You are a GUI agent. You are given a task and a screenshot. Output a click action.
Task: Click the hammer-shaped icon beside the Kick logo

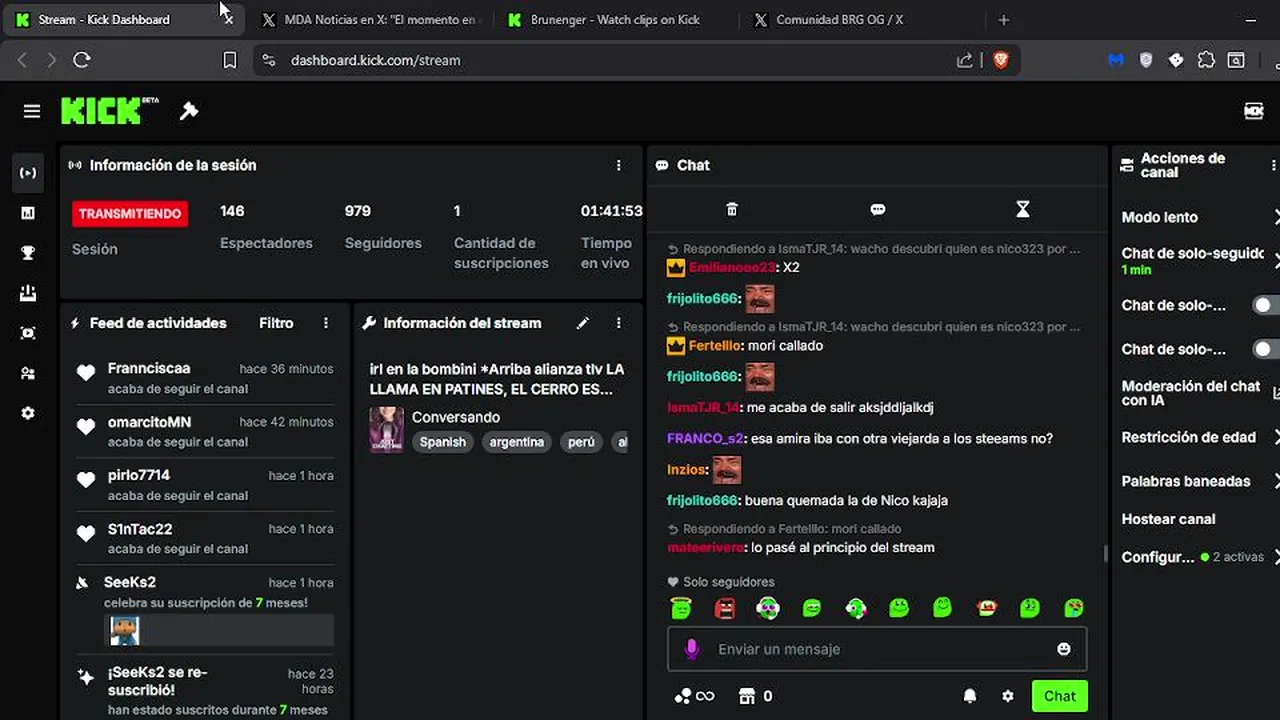pyautogui.click(x=189, y=111)
